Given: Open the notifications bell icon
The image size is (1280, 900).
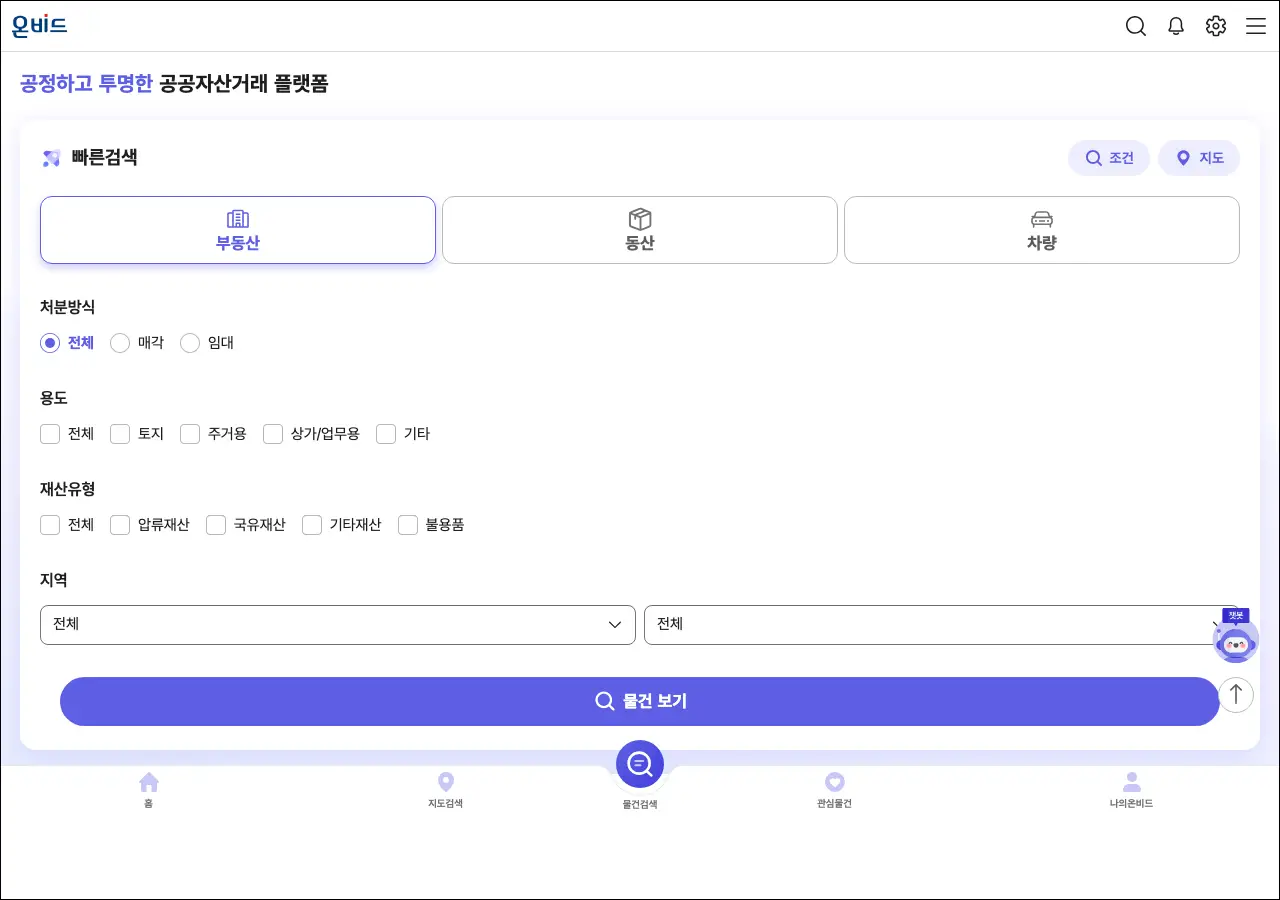Looking at the screenshot, I should pyautogui.click(x=1176, y=26).
